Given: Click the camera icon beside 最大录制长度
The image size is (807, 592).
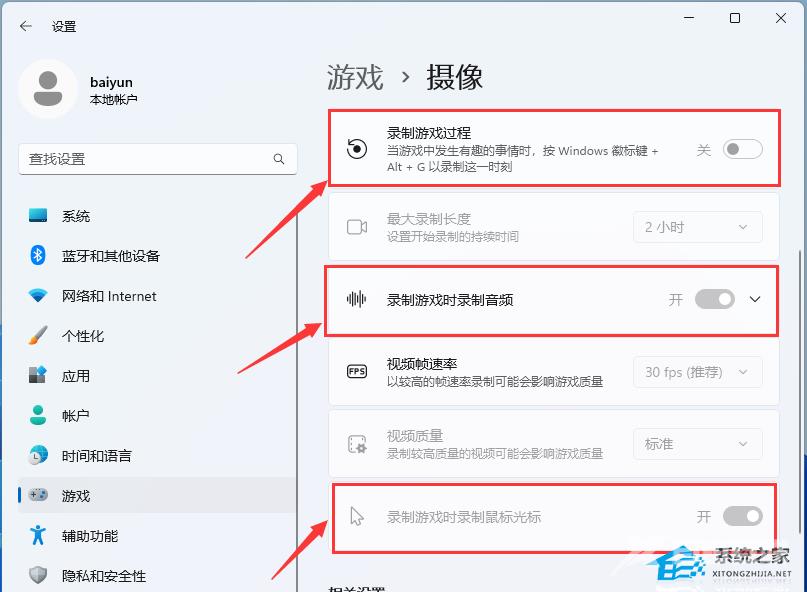Looking at the screenshot, I should [357, 227].
